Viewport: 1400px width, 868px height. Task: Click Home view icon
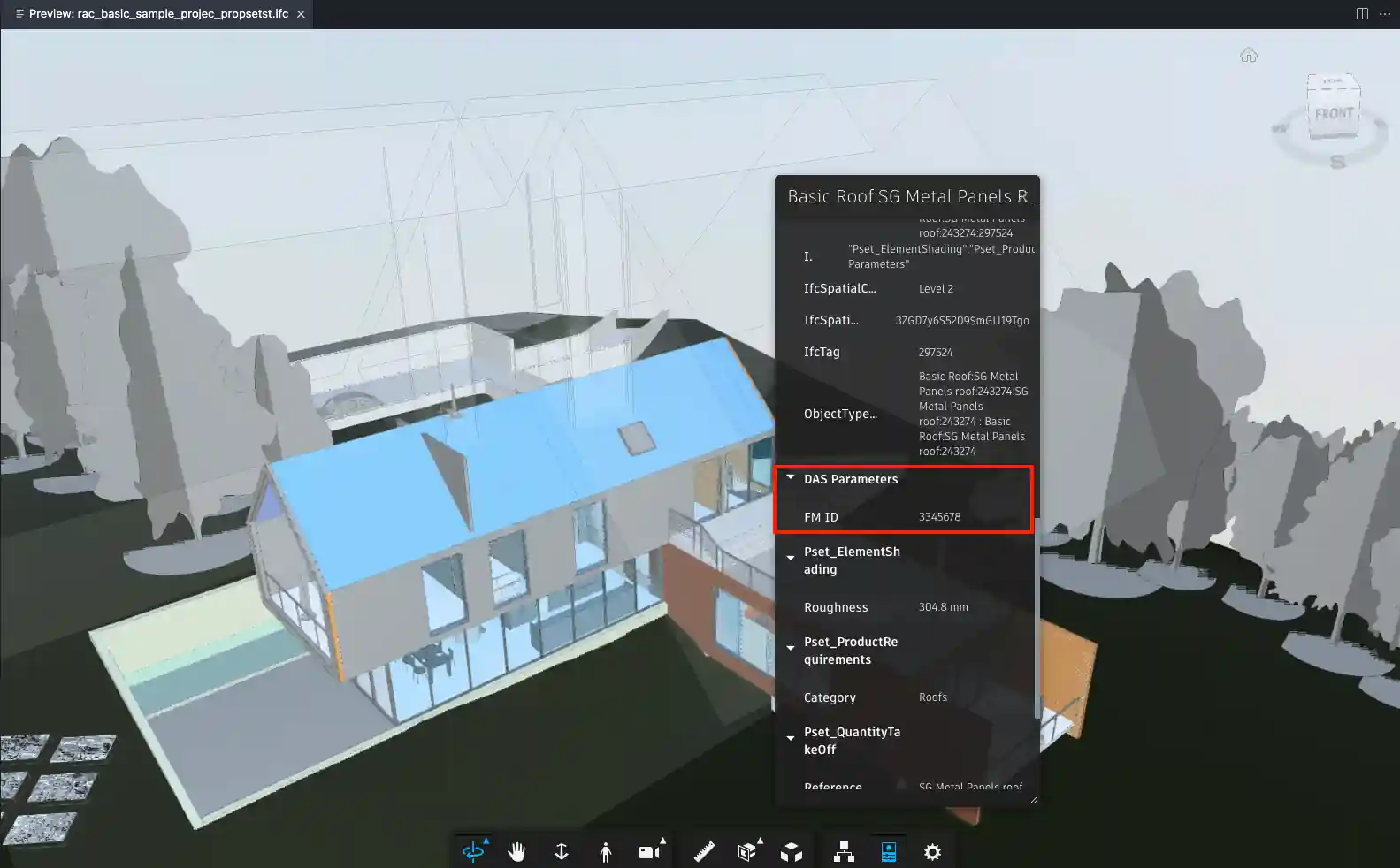click(1248, 56)
